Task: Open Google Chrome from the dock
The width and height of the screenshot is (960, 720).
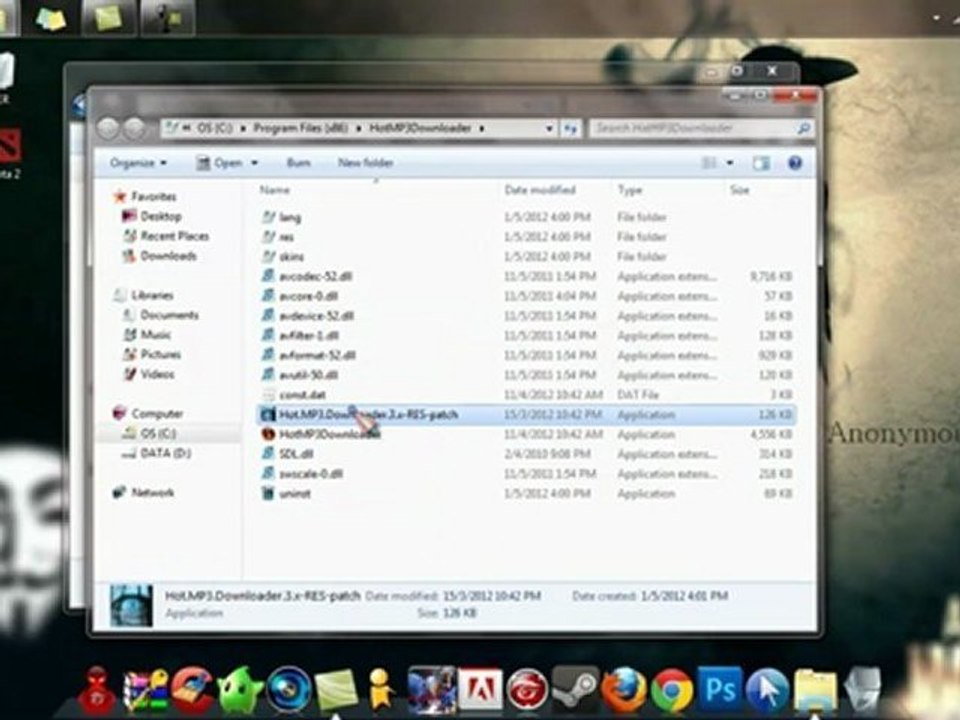Action: [x=672, y=689]
